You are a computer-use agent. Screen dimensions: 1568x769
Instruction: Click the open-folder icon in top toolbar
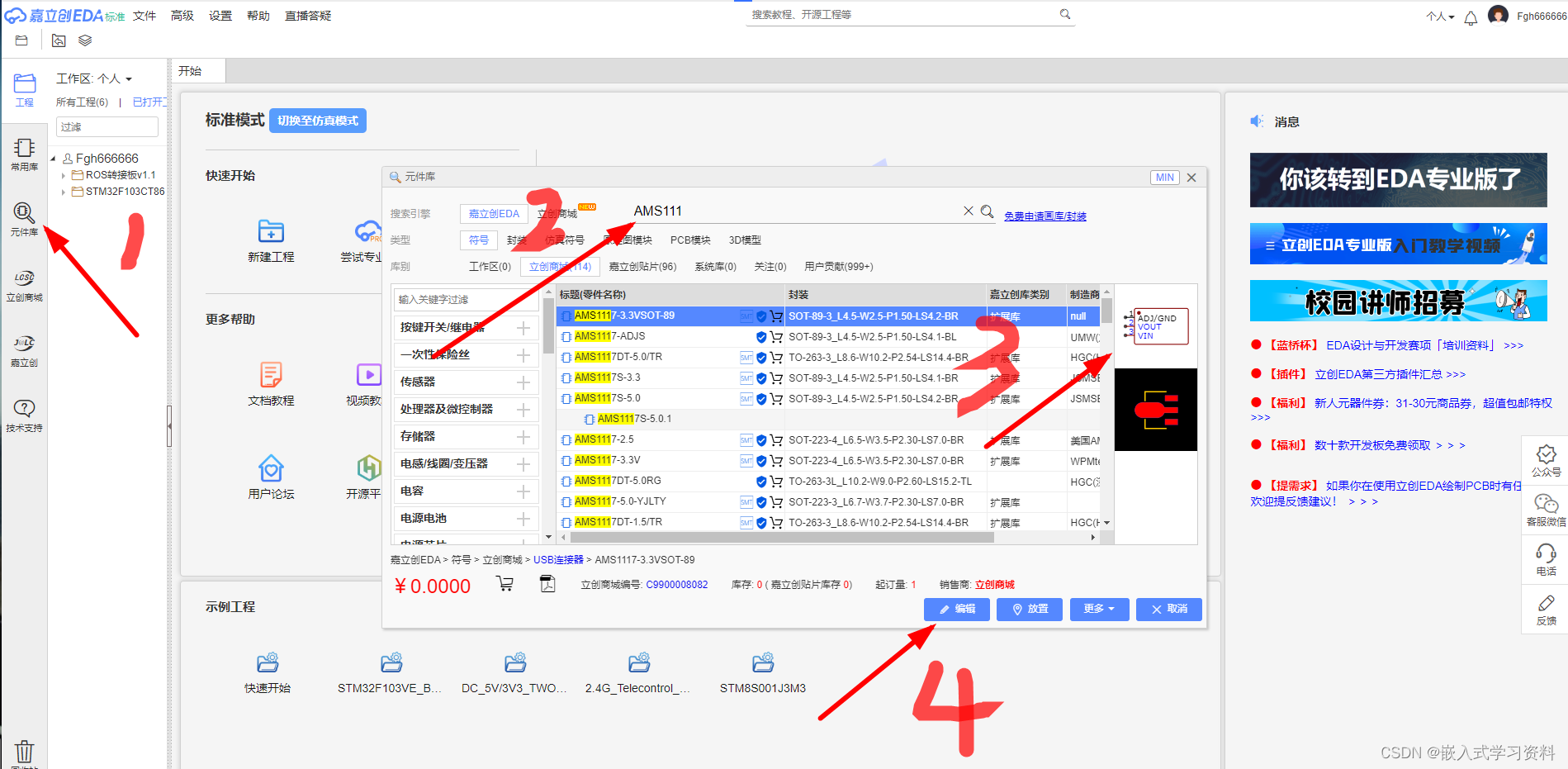tap(21, 40)
